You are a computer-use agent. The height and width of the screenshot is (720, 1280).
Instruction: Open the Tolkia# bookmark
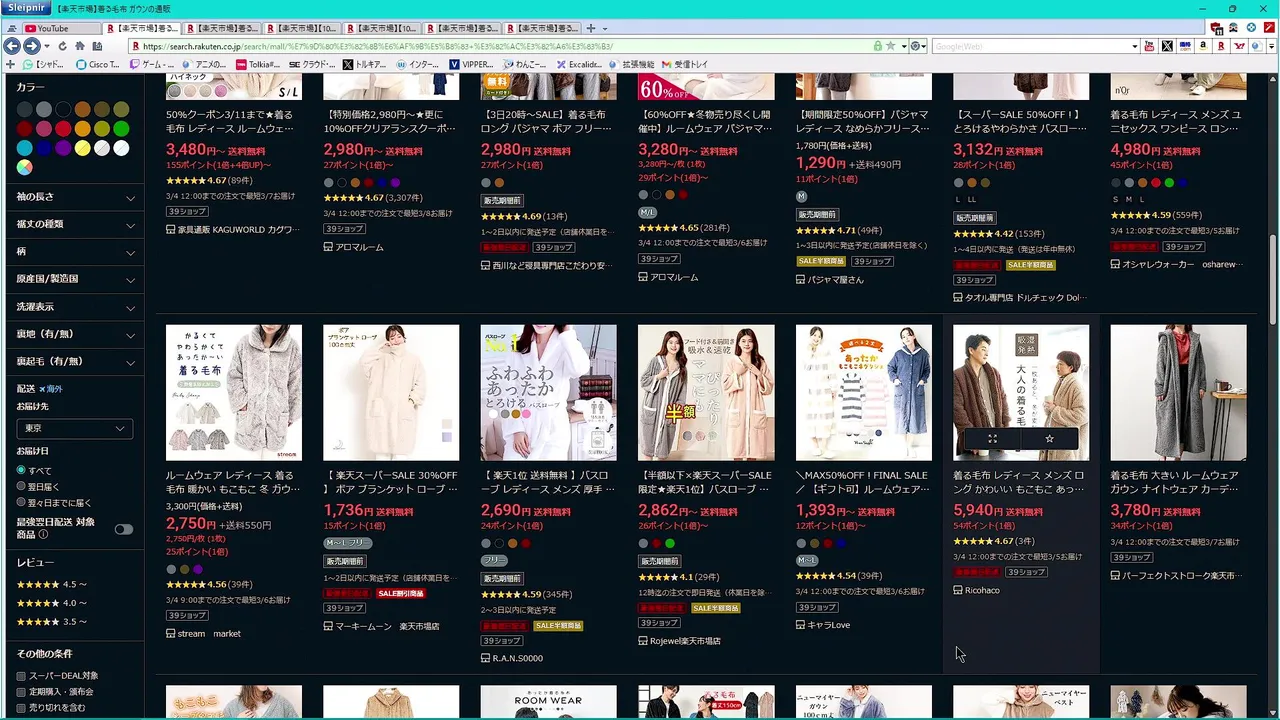click(258, 64)
